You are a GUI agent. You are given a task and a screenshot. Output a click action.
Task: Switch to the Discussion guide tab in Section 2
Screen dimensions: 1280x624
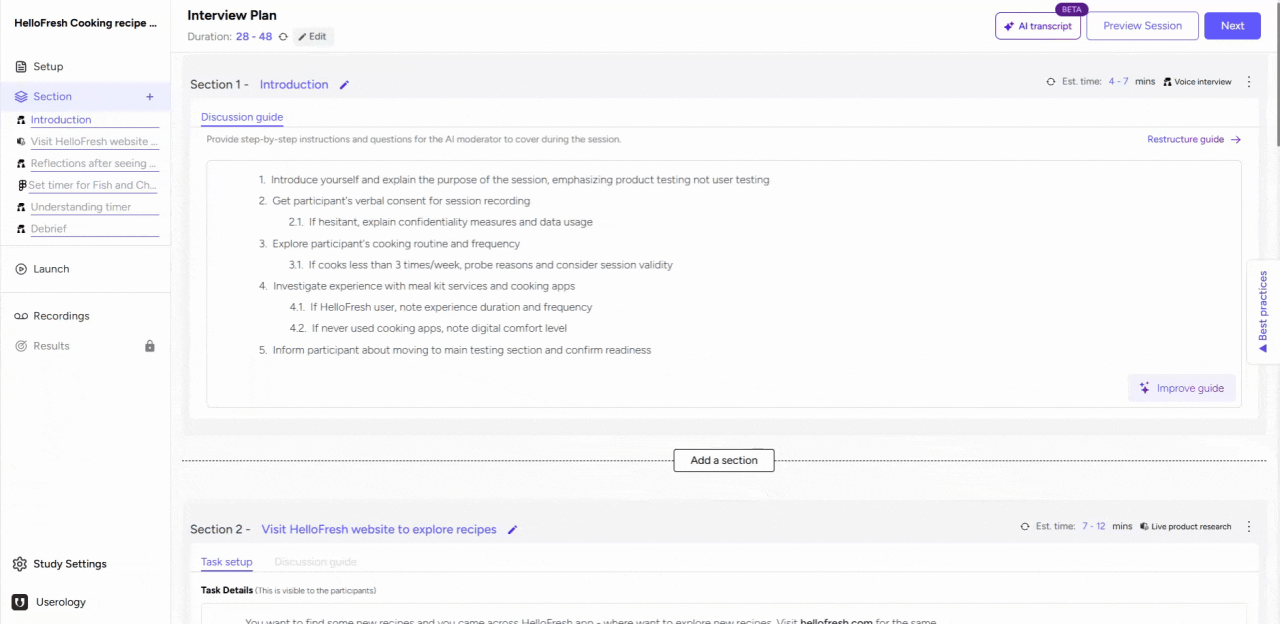(315, 561)
